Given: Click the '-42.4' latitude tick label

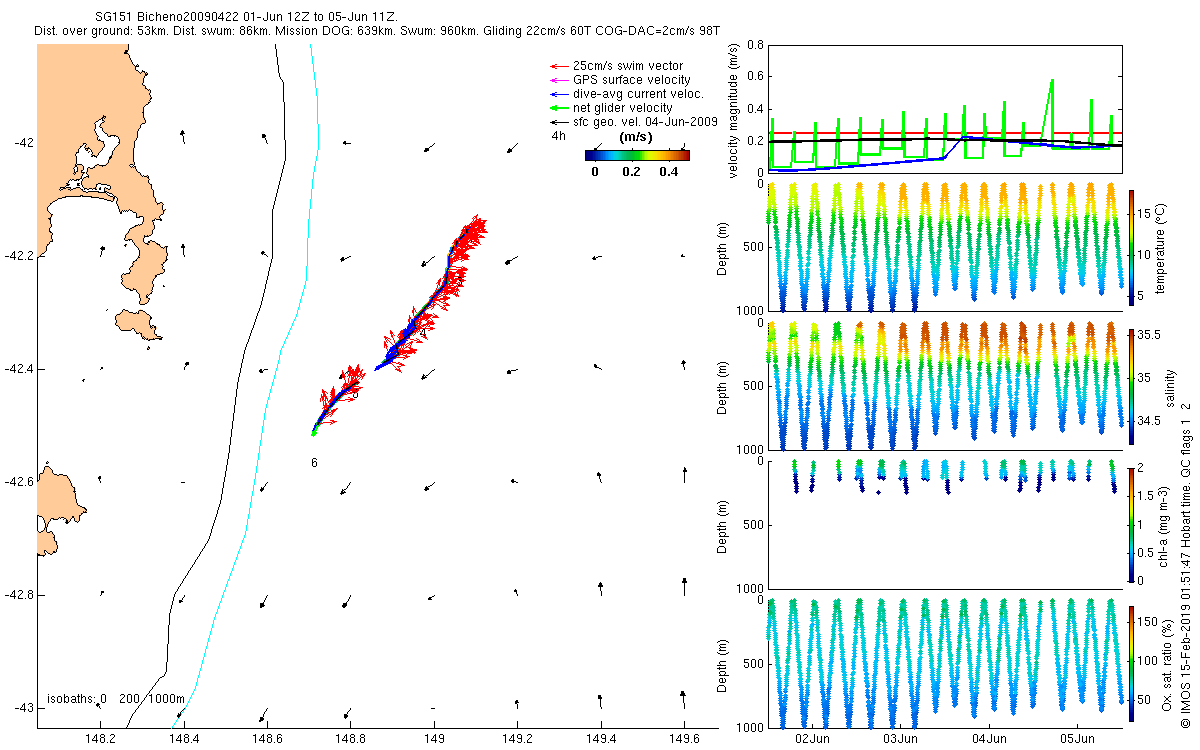Looking at the screenshot, I should point(20,369).
